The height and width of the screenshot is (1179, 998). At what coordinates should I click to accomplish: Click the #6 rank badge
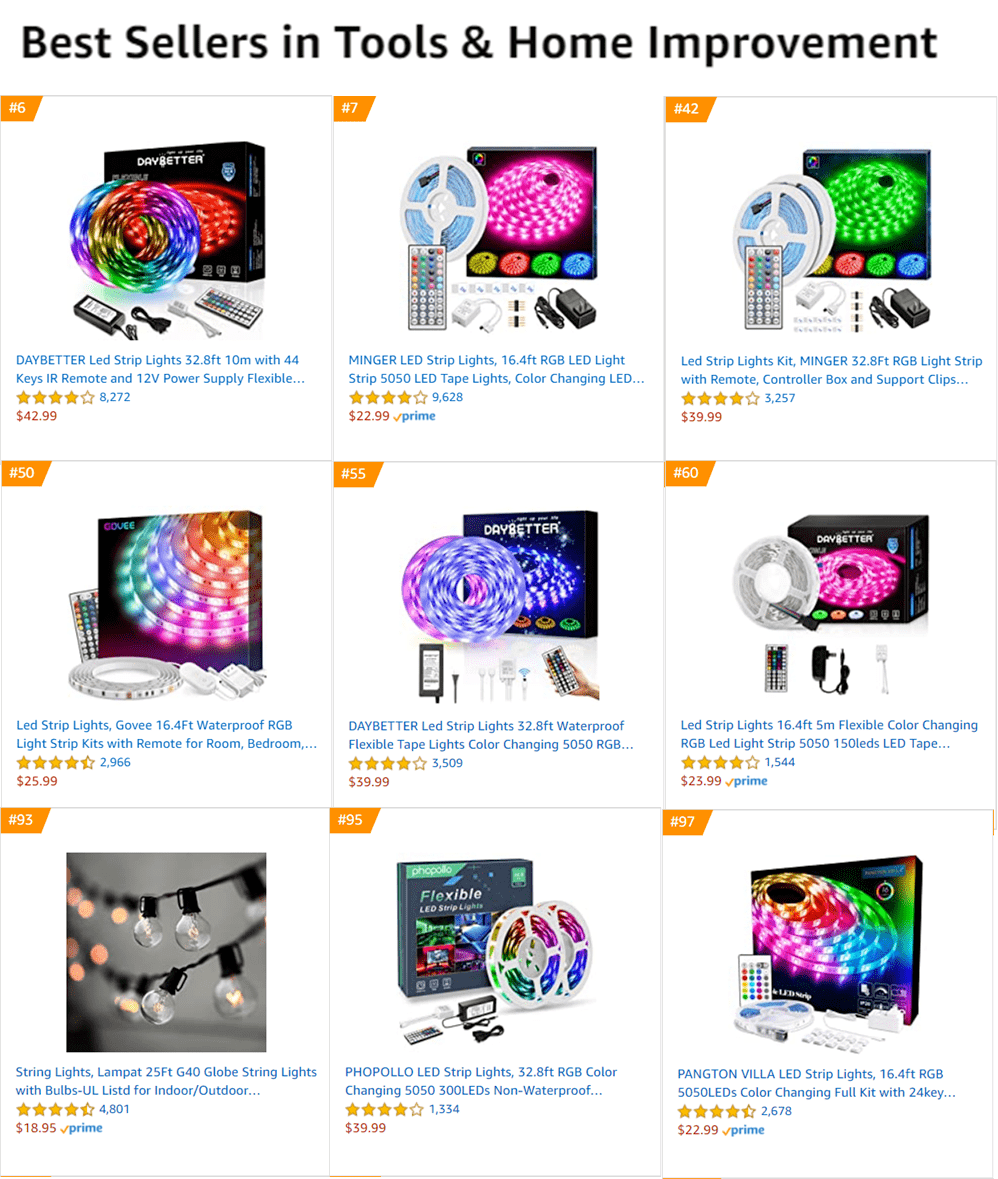[20, 108]
